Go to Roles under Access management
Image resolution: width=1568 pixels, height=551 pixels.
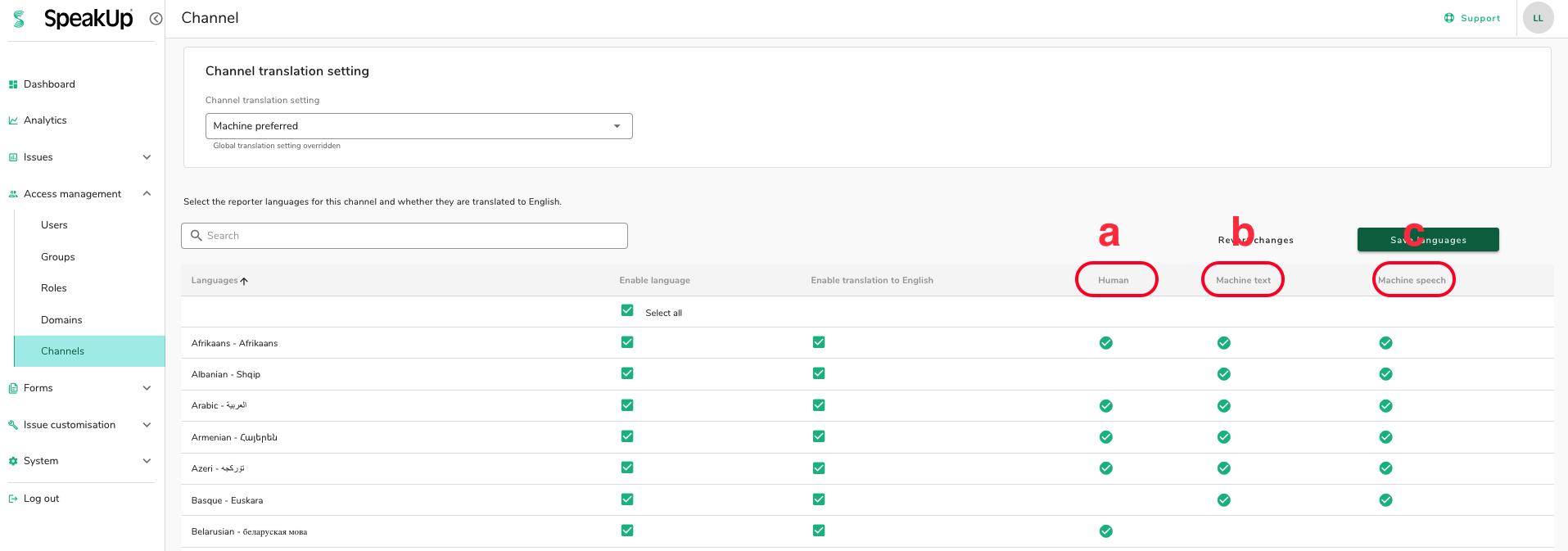pos(54,288)
